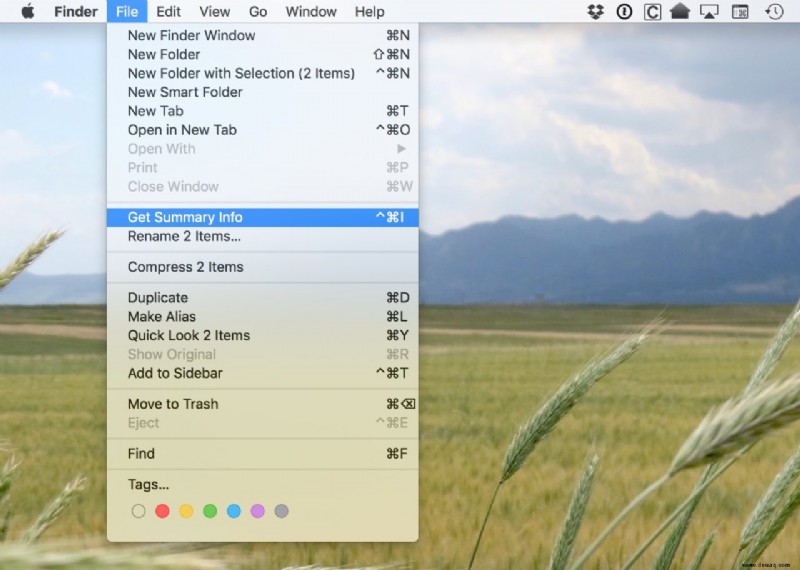Open the Apple menu

tap(28, 11)
